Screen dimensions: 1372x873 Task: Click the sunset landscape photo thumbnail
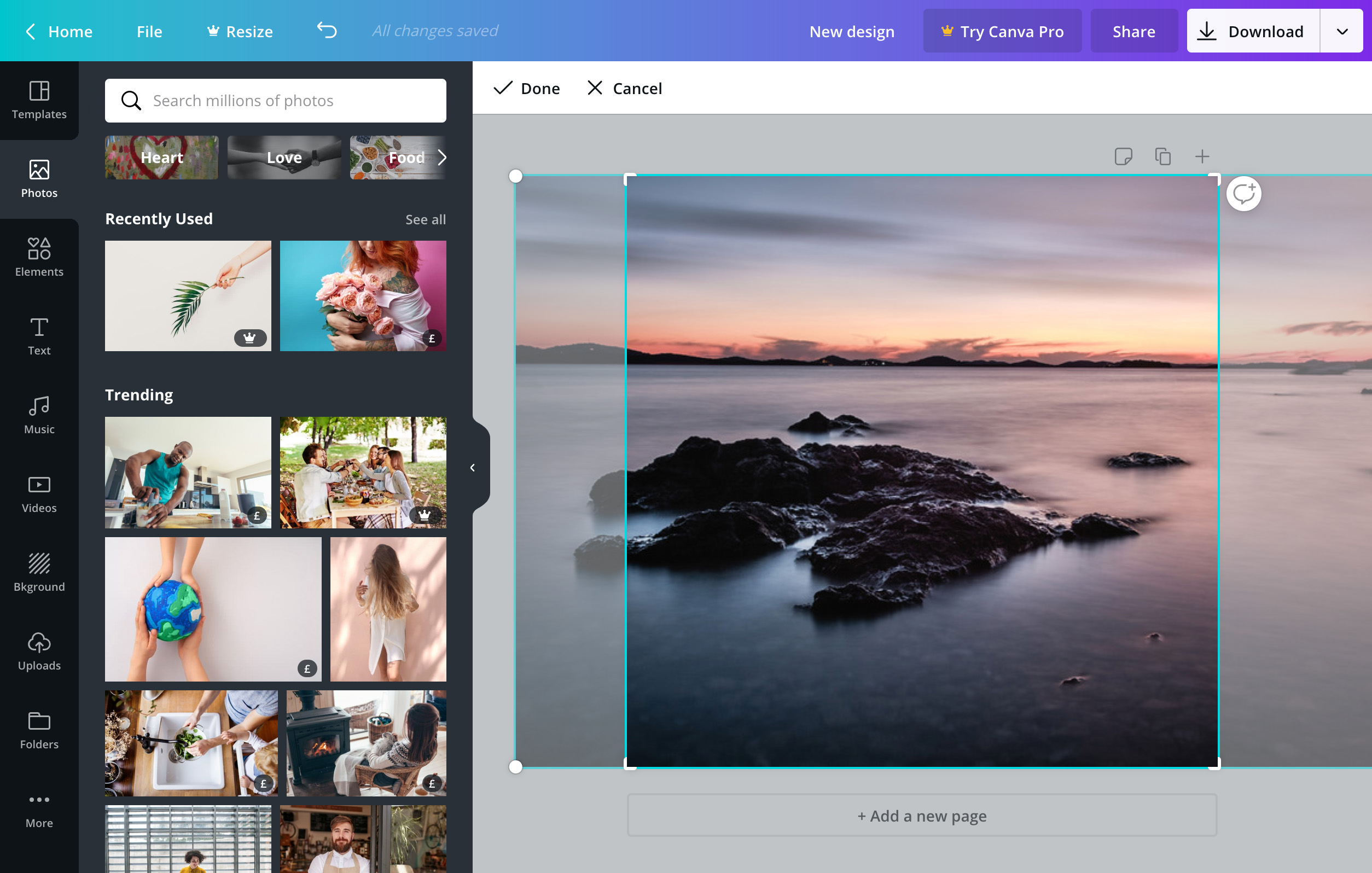[x=922, y=470]
